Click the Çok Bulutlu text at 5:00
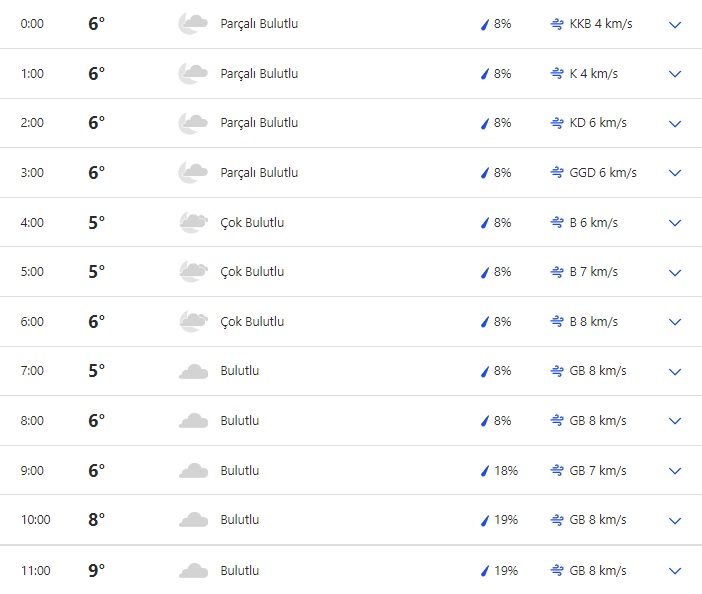This screenshot has height=594, width=702. (252, 272)
